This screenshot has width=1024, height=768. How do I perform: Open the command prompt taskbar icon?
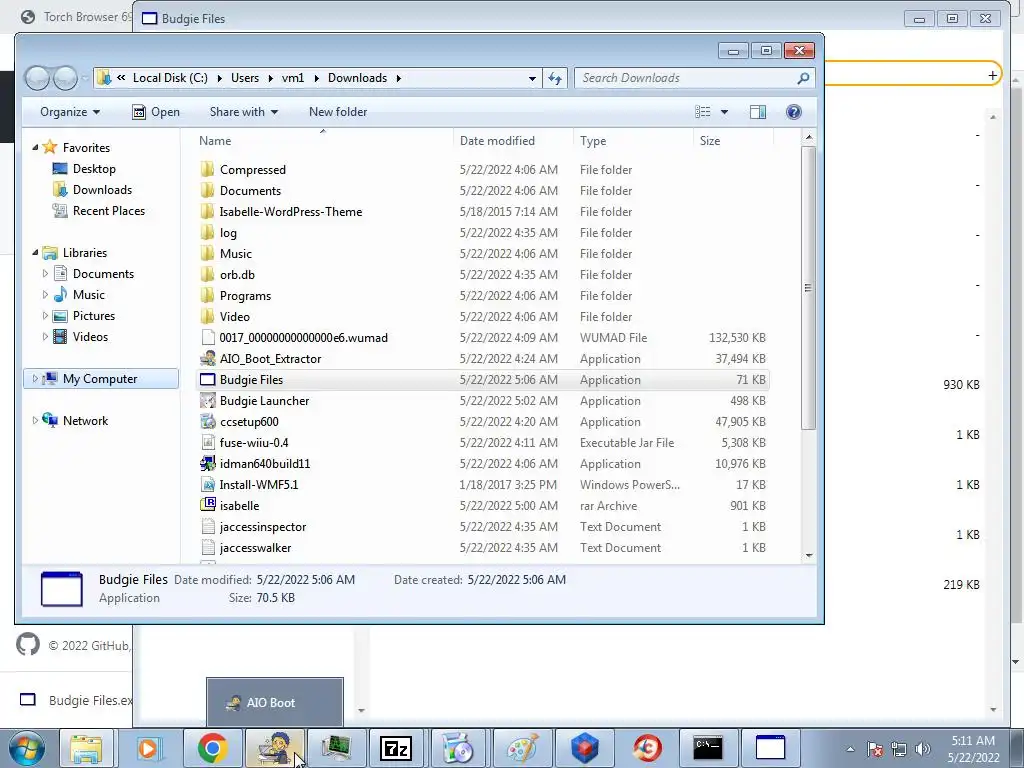(708, 748)
